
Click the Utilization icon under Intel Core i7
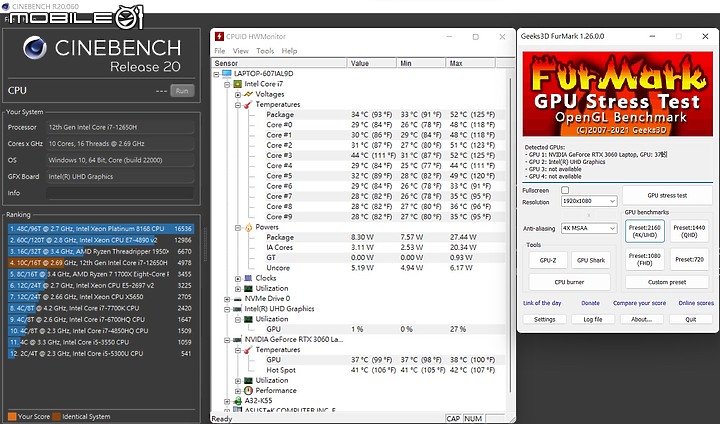pos(248,288)
